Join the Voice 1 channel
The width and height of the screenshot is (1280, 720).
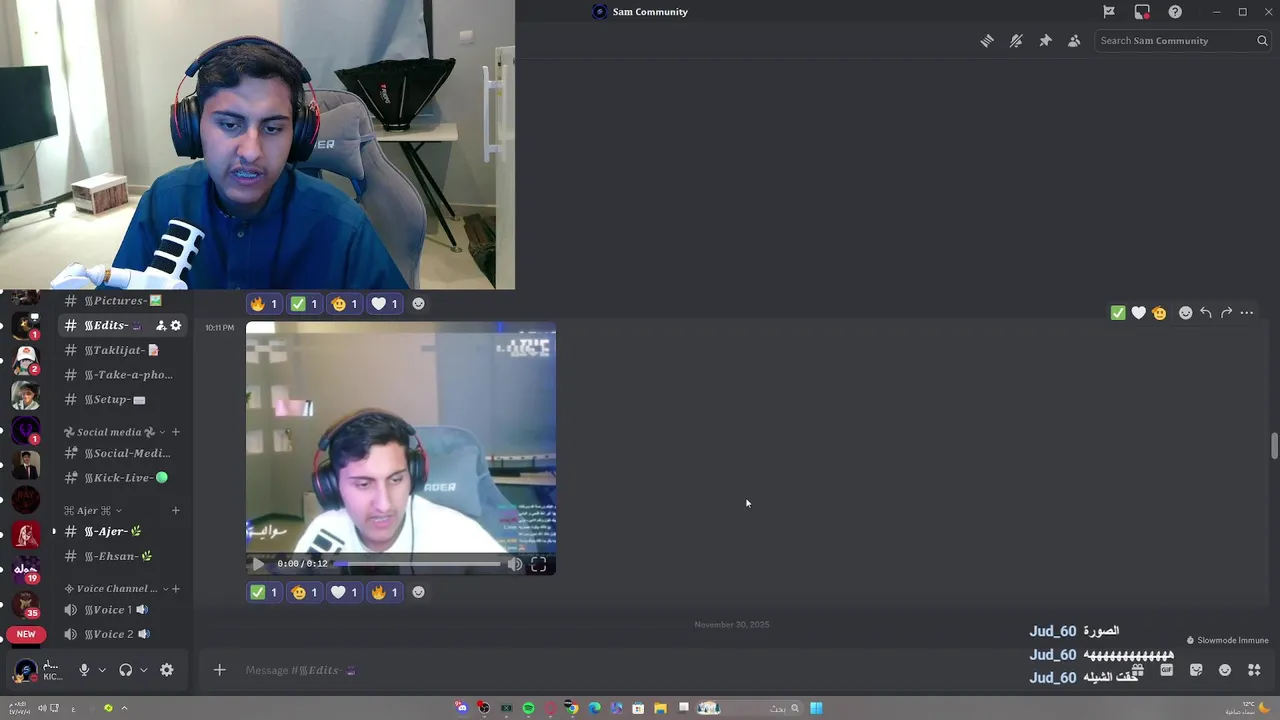tap(122, 610)
